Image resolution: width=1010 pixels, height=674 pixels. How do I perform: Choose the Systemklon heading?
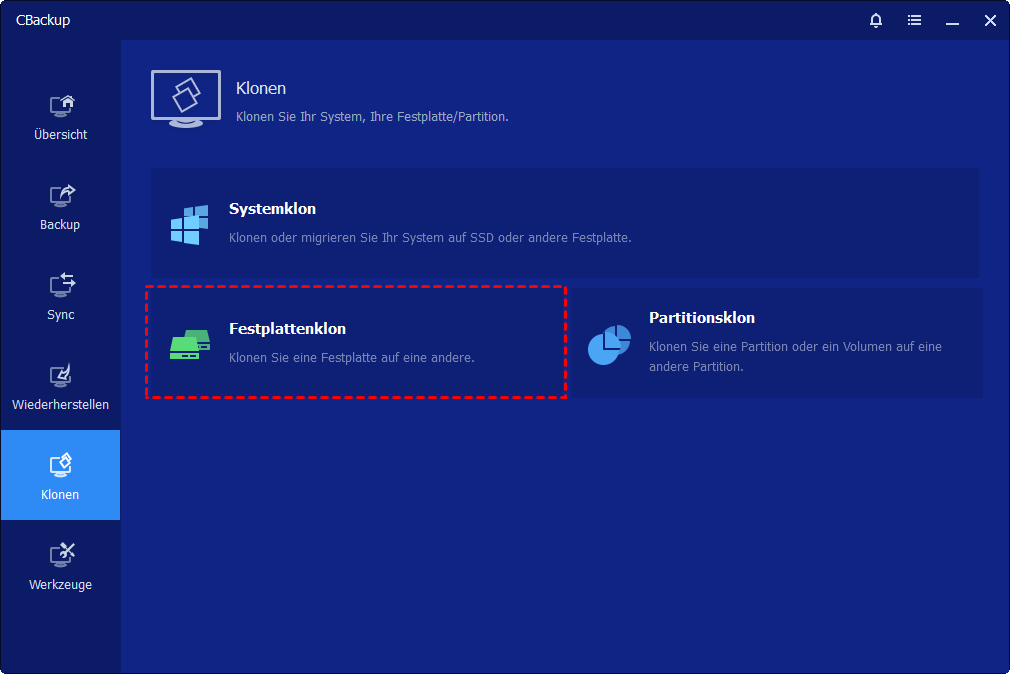pyautogui.click(x=272, y=209)
